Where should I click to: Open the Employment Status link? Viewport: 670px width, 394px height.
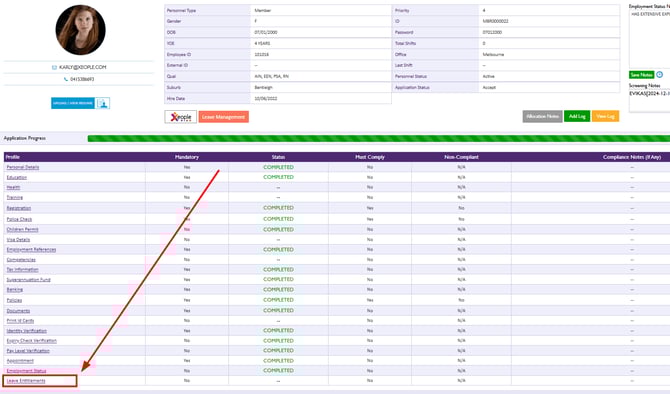click(26, 371)
